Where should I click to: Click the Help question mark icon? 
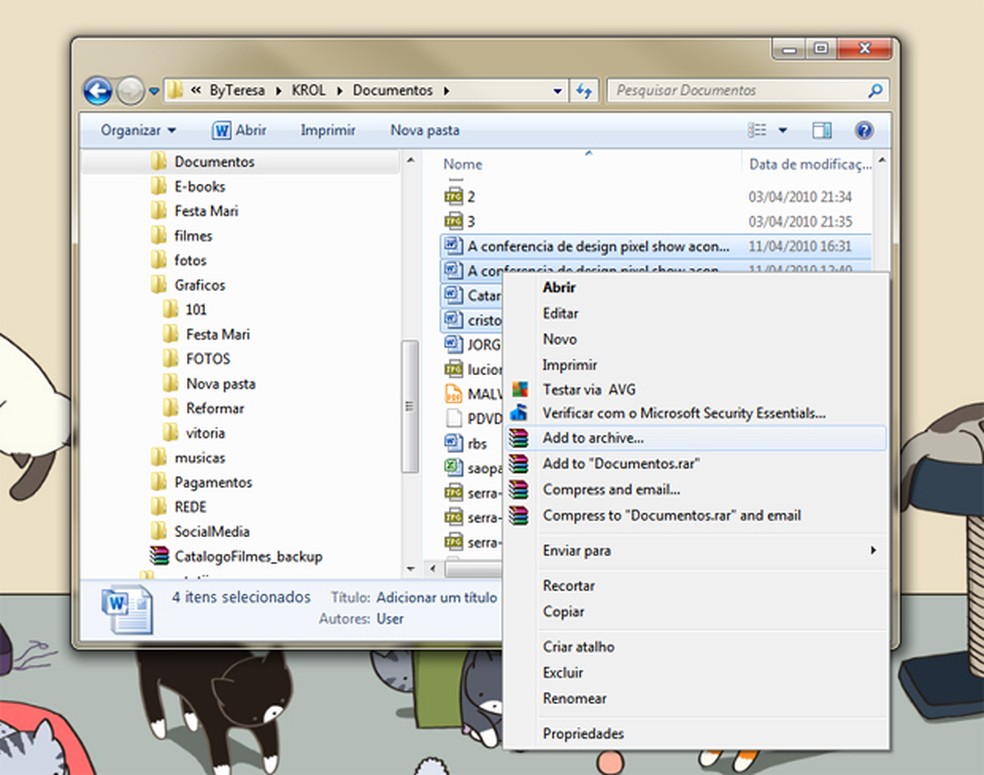coord(865,130)
